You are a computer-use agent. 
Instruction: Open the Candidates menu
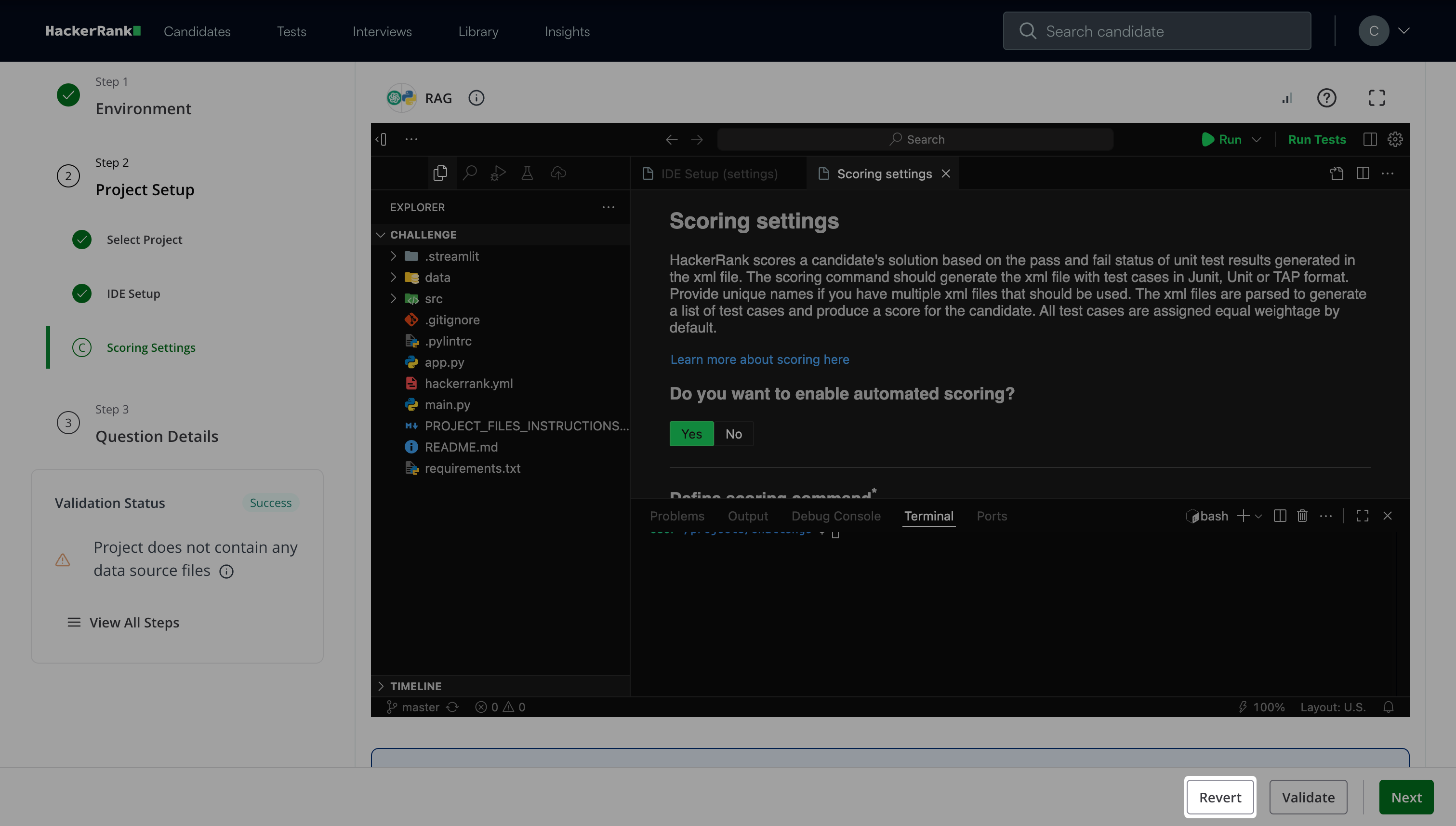pos(198,31)
